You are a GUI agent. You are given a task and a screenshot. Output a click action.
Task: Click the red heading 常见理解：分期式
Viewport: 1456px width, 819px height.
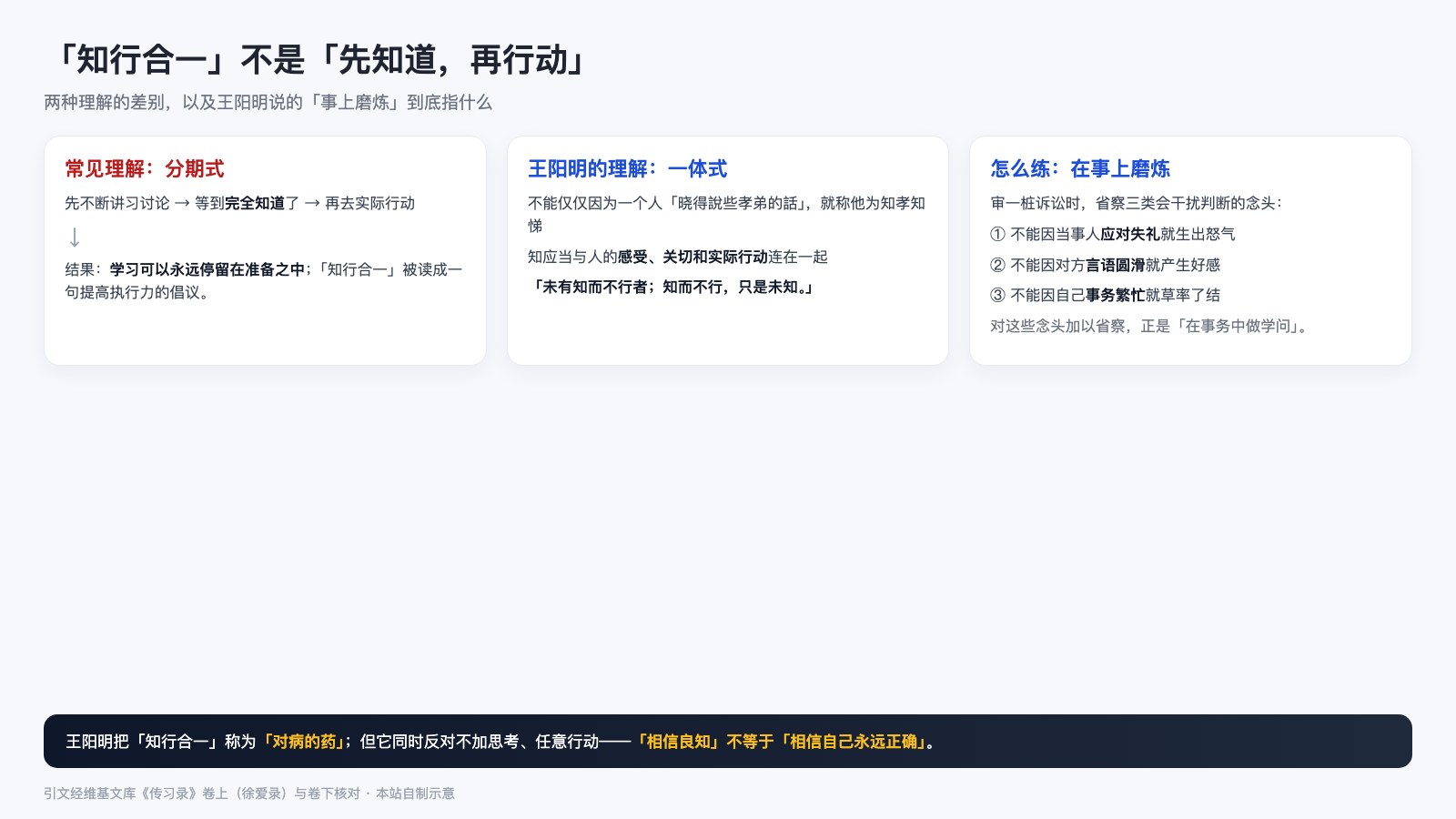click(145, 168)
